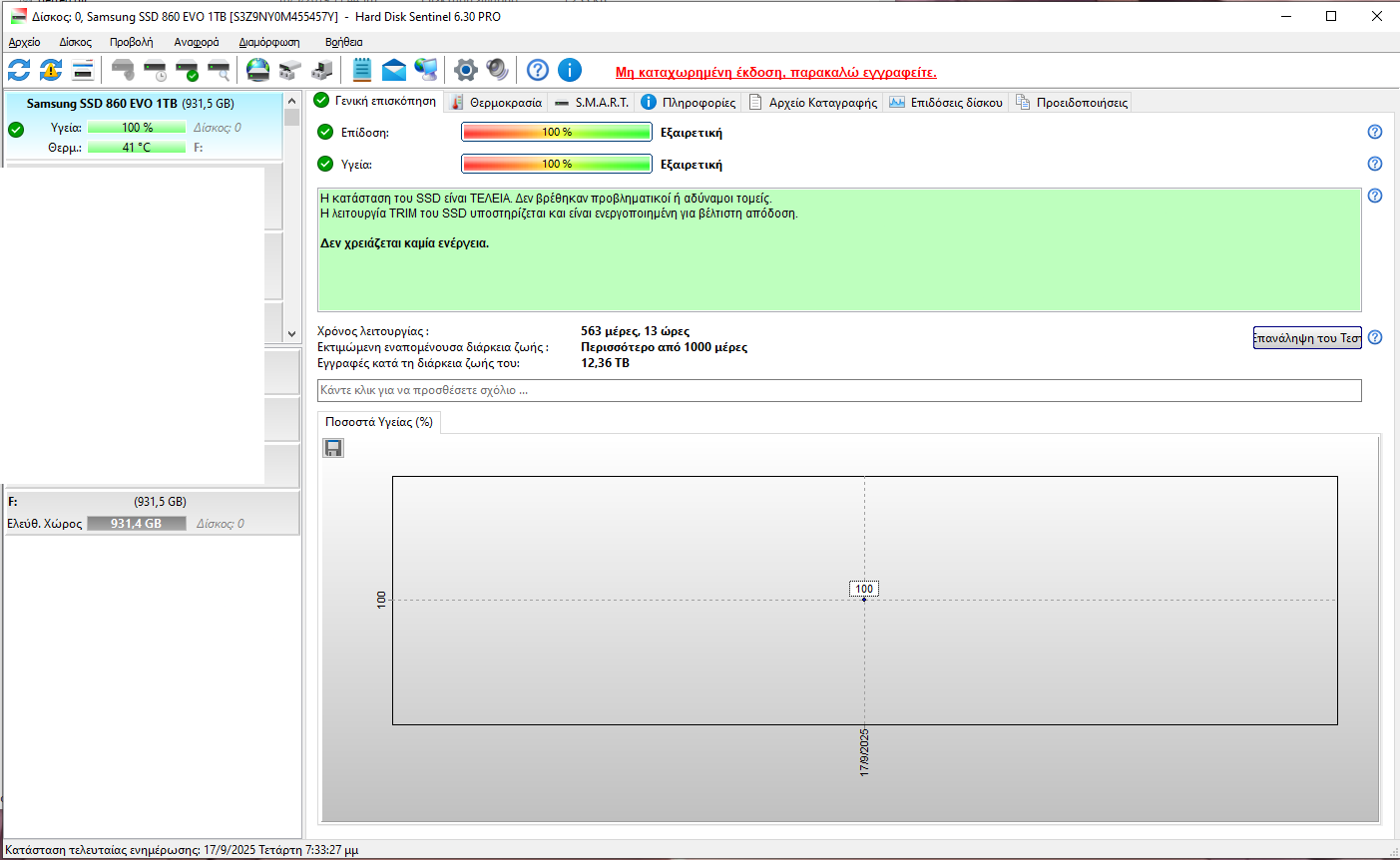Click the disk with magnifier icon
Image resolution: width=1400 pixels, height=860 pixels.
(219, 70)
